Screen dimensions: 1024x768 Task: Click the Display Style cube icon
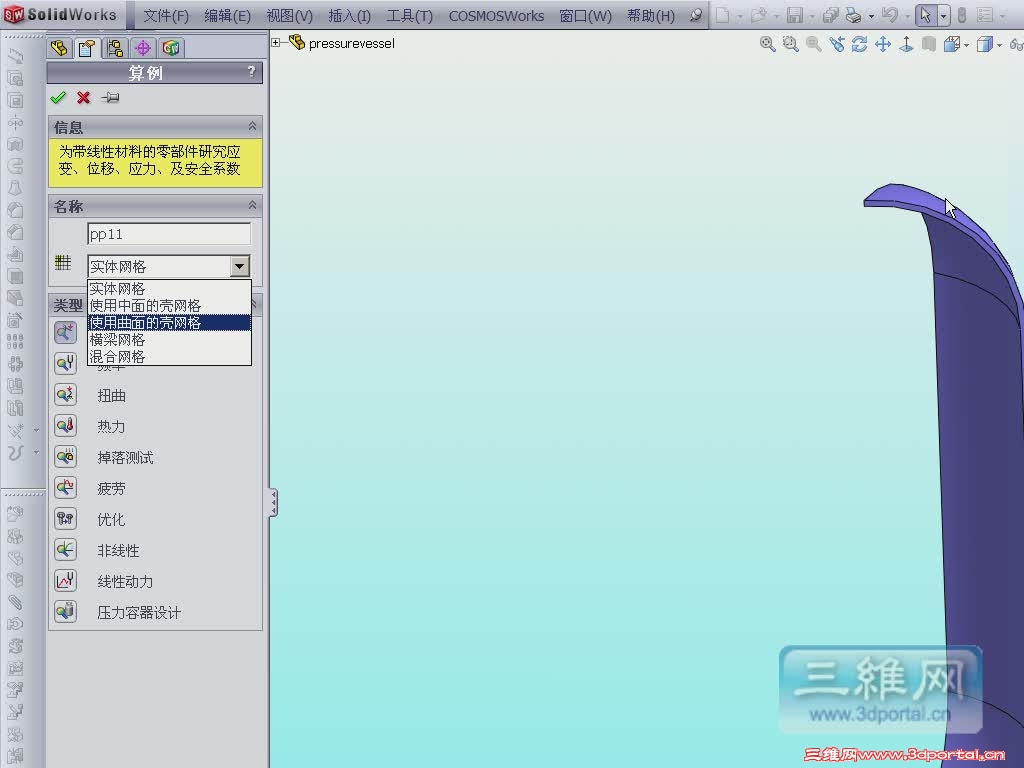pos(984,44)
